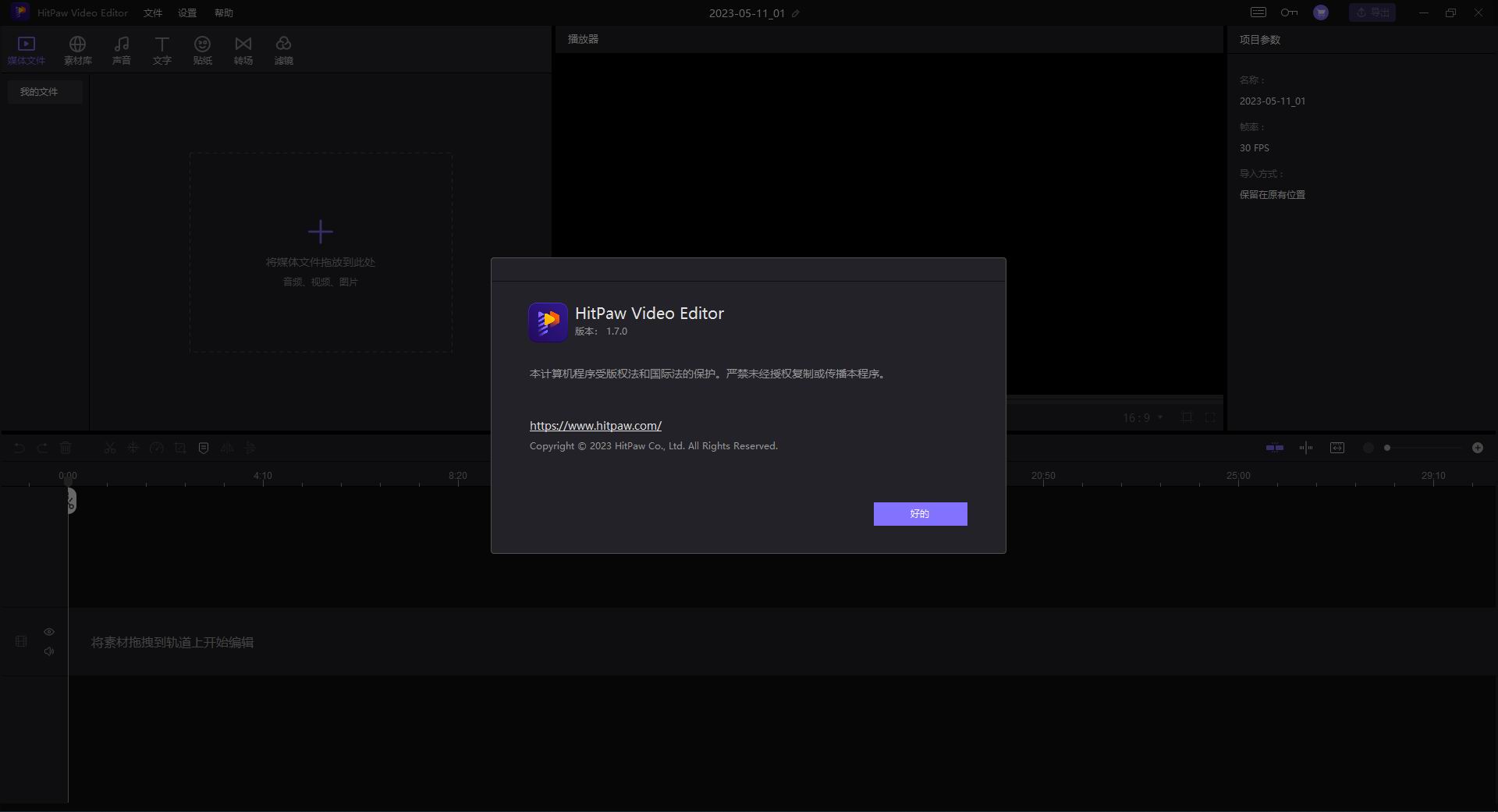Switch to the 素材库 stock library tab
The width and height of the screenshot is (1498, 812).
click(x=78, y=51)
